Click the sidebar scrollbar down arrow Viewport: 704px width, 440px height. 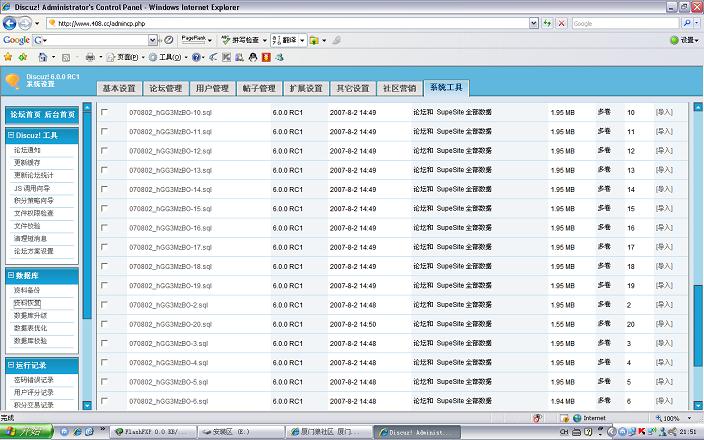(87, 405)
